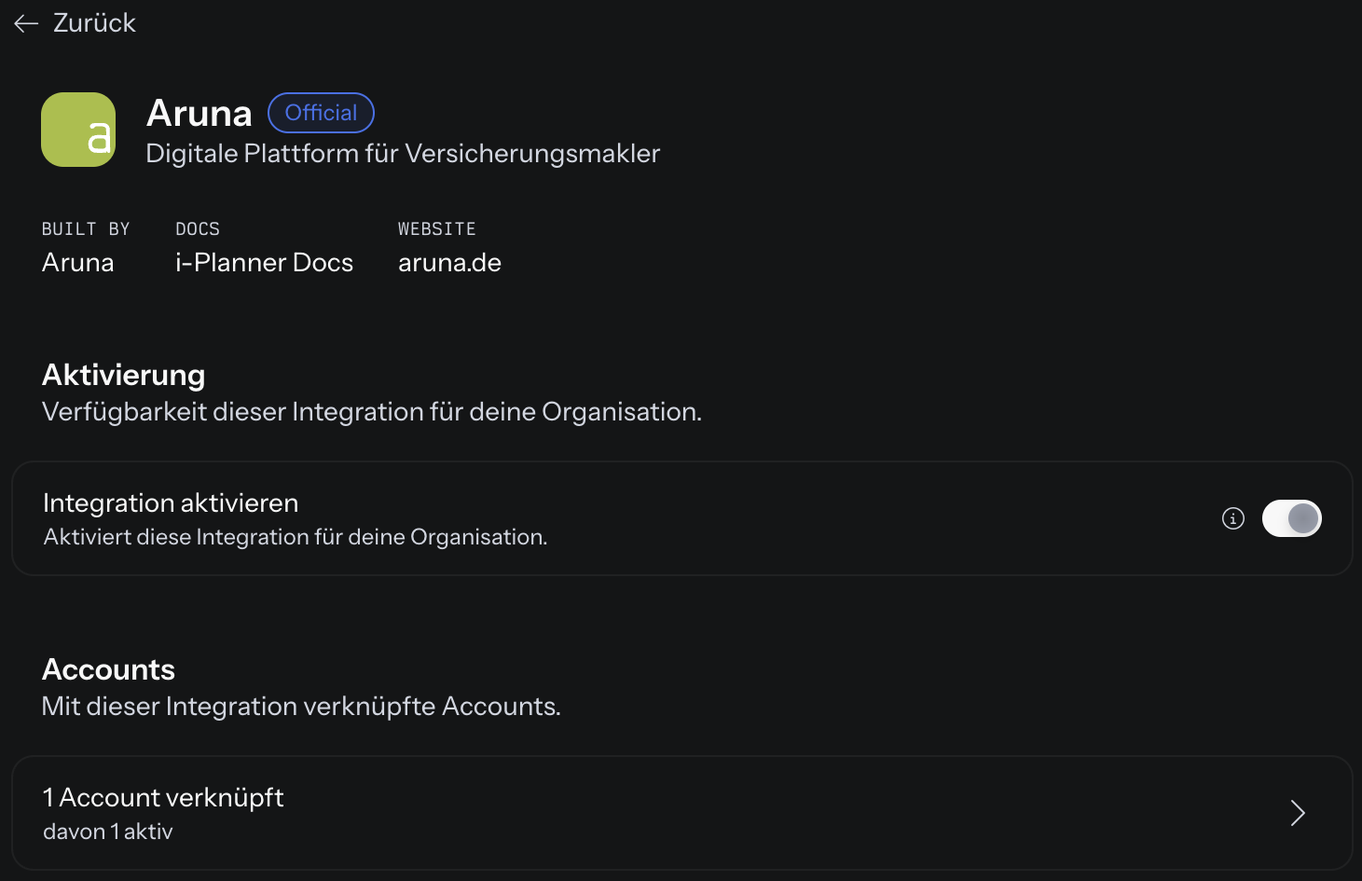
Task: Click the Aruna builder name under Built By
Action: click(x=78, y=263)
